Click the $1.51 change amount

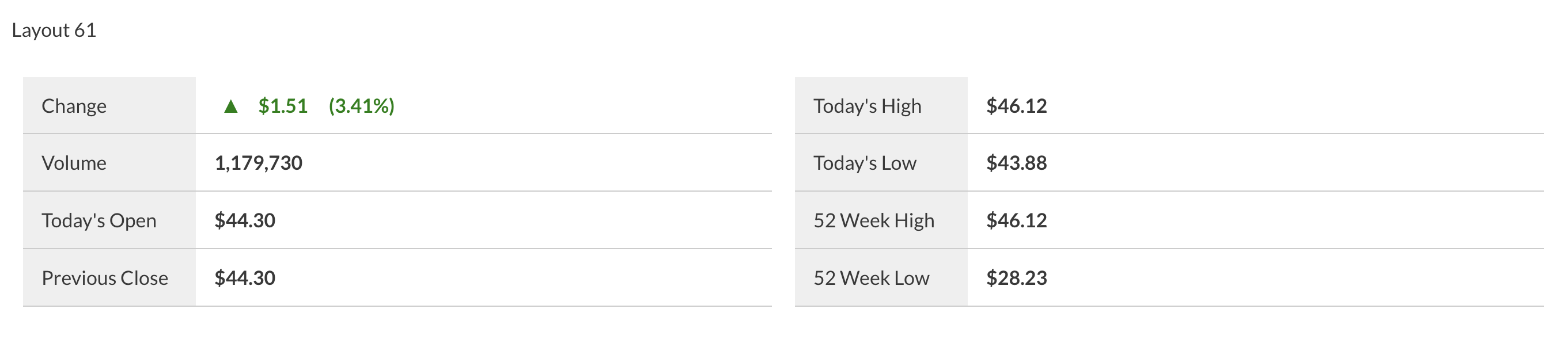coord(283,106)
